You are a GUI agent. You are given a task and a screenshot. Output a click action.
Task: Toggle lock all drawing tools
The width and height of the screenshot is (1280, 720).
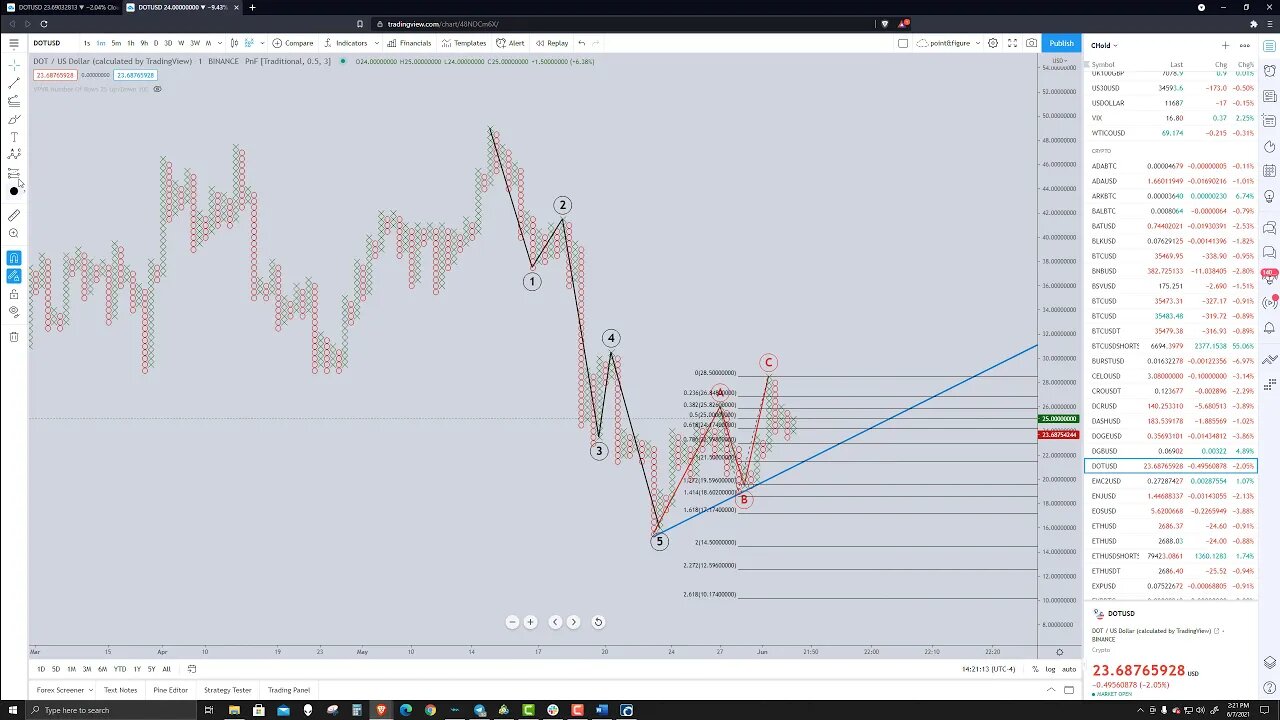coord(14,294)
